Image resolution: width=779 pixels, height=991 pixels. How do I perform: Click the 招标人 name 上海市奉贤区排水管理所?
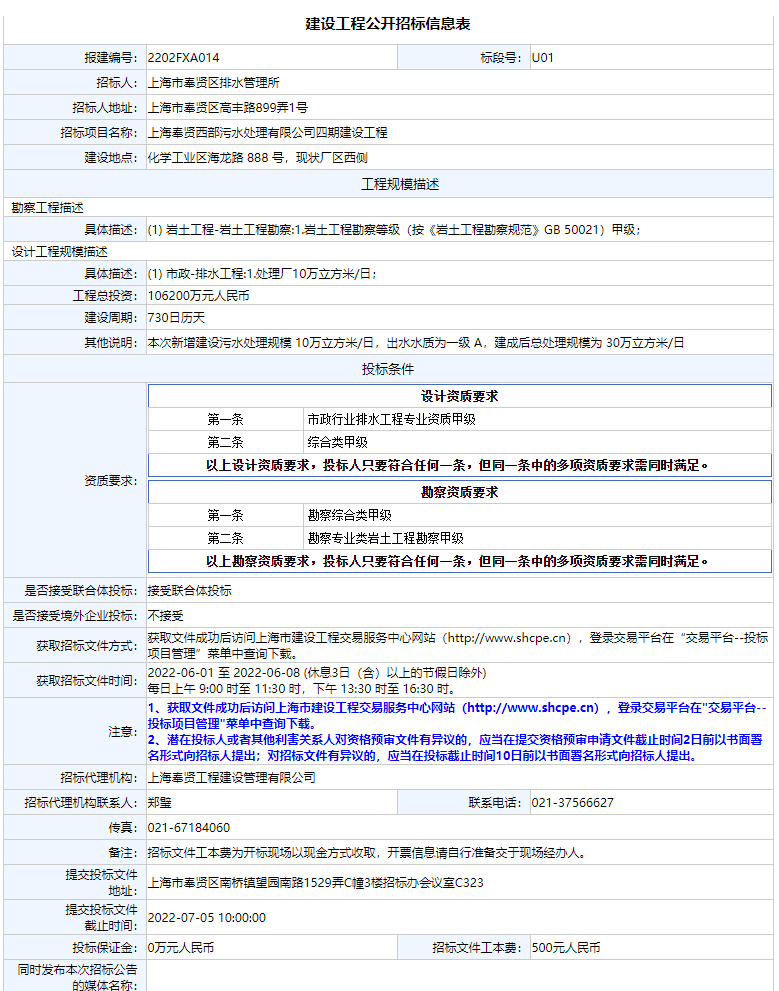[213, 83]
